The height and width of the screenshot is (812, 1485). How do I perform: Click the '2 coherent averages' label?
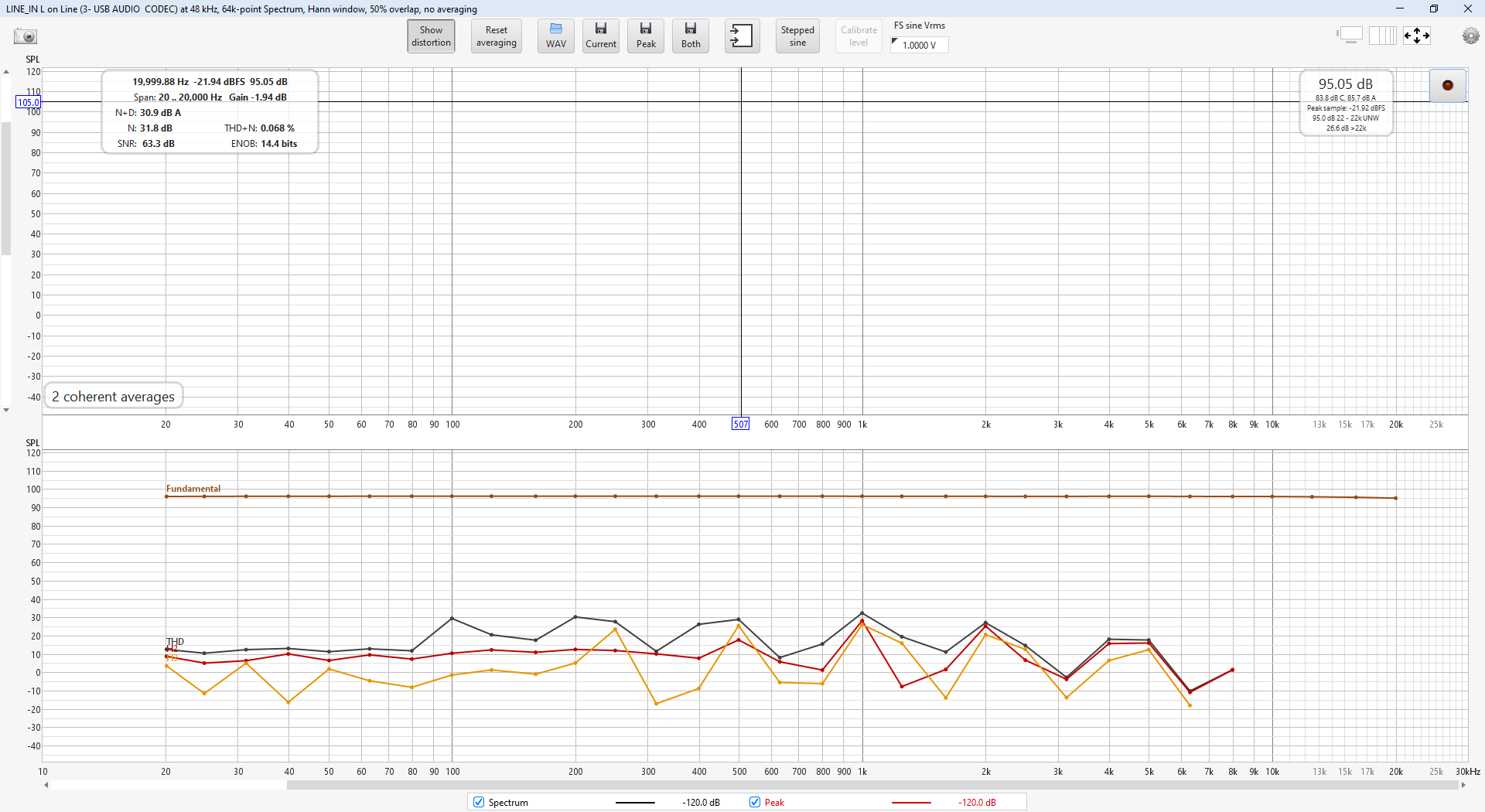[x=113, y=396]
